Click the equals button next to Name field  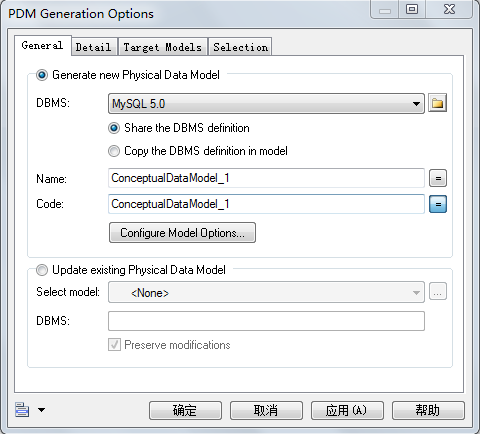coord(438,178)
